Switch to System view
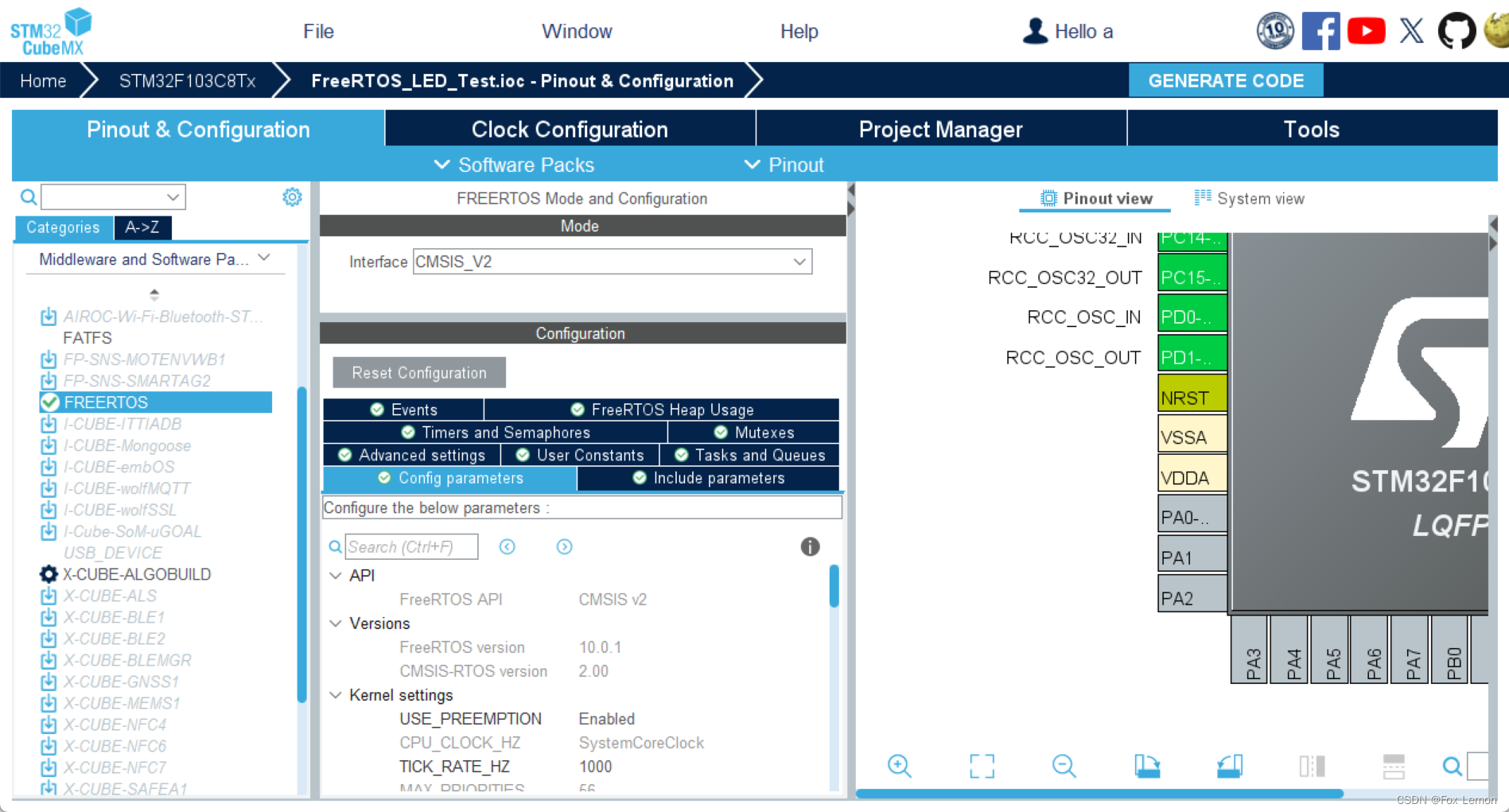The width and height of the screenshot is (1509, 812). [1249, 199]
